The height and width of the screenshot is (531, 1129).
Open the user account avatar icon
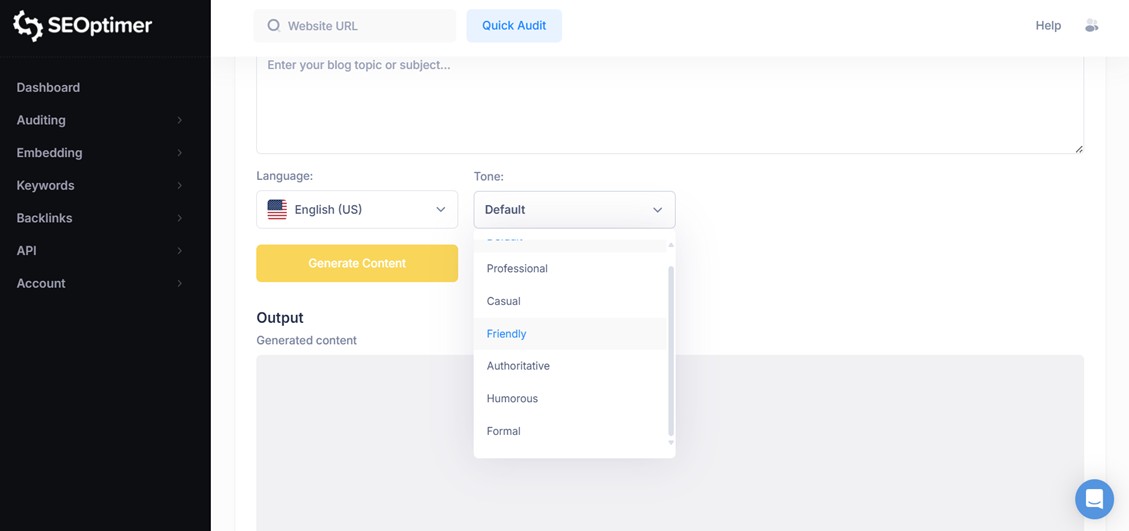(x=1091, y=26)
